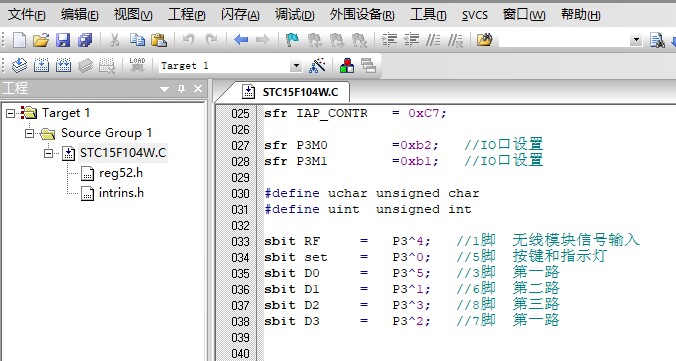The height and width of the screenshot is (361, 676).
Task: Save all files with stacked diskettes icon
Action: [x=85, y=40]
